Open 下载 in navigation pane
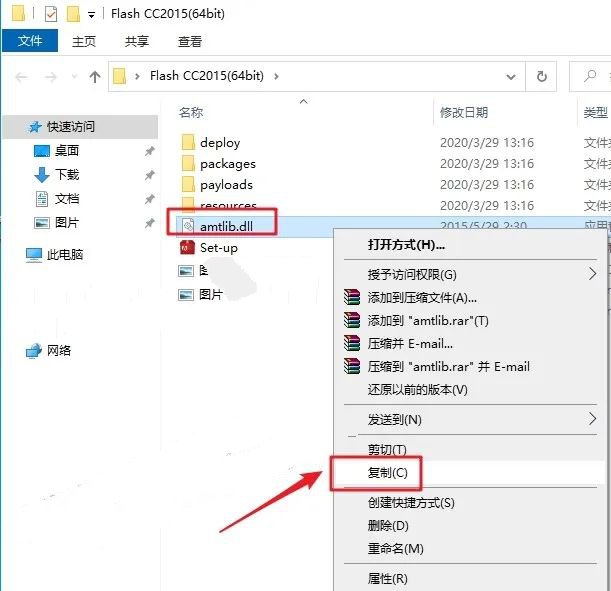 point(67,175)
